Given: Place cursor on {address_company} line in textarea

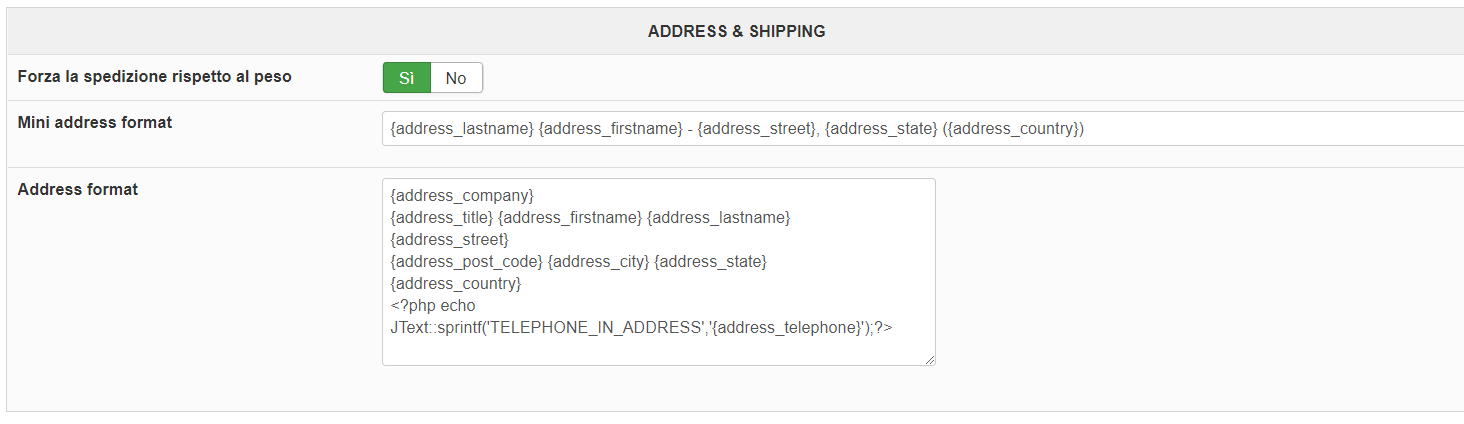Looking at the screenshot, I should (x=462, y=195).
